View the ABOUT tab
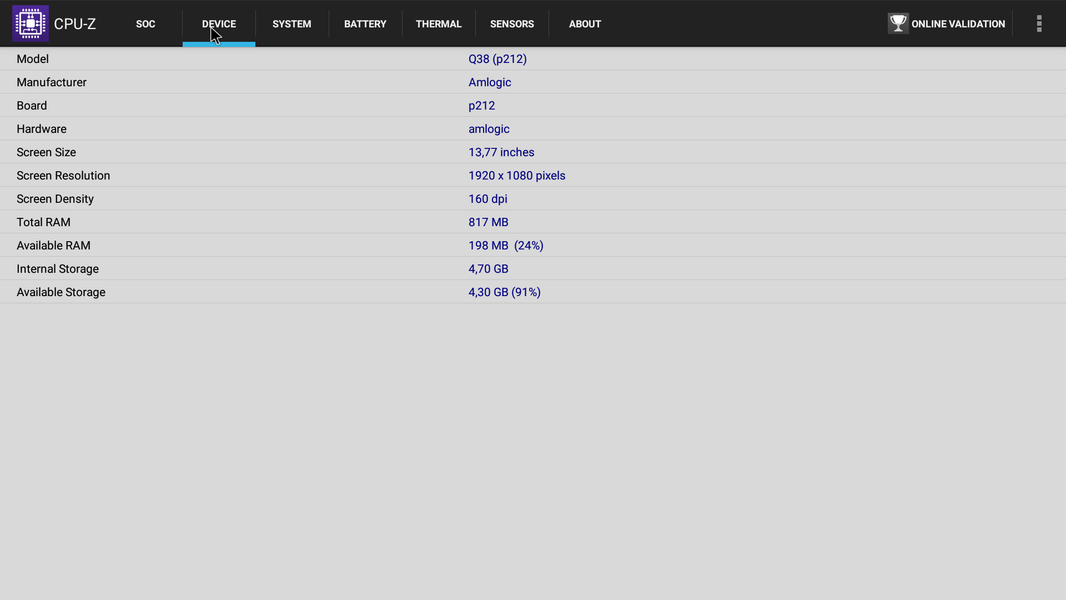The height and width of the screenshot is (600, 1066). coord(585,24)
